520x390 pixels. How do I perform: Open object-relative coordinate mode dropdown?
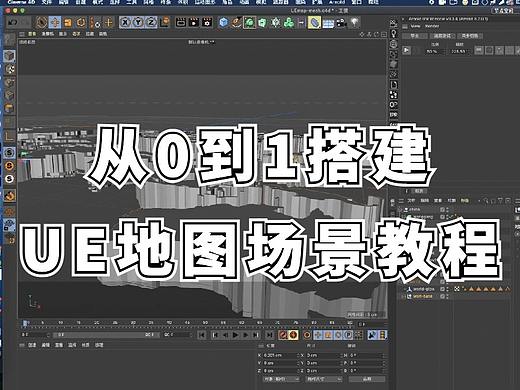coord(281,379)
